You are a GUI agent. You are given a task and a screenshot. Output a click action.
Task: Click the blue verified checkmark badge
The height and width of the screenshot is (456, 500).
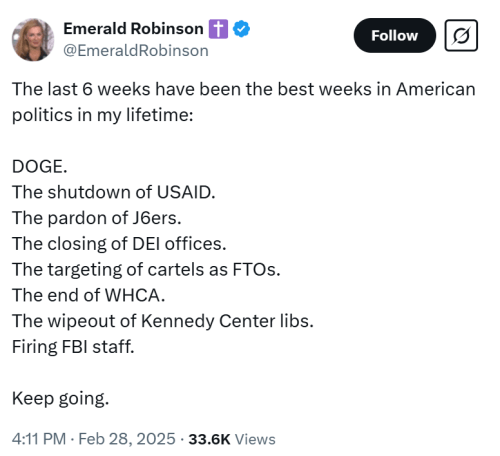tap(241, 29)
